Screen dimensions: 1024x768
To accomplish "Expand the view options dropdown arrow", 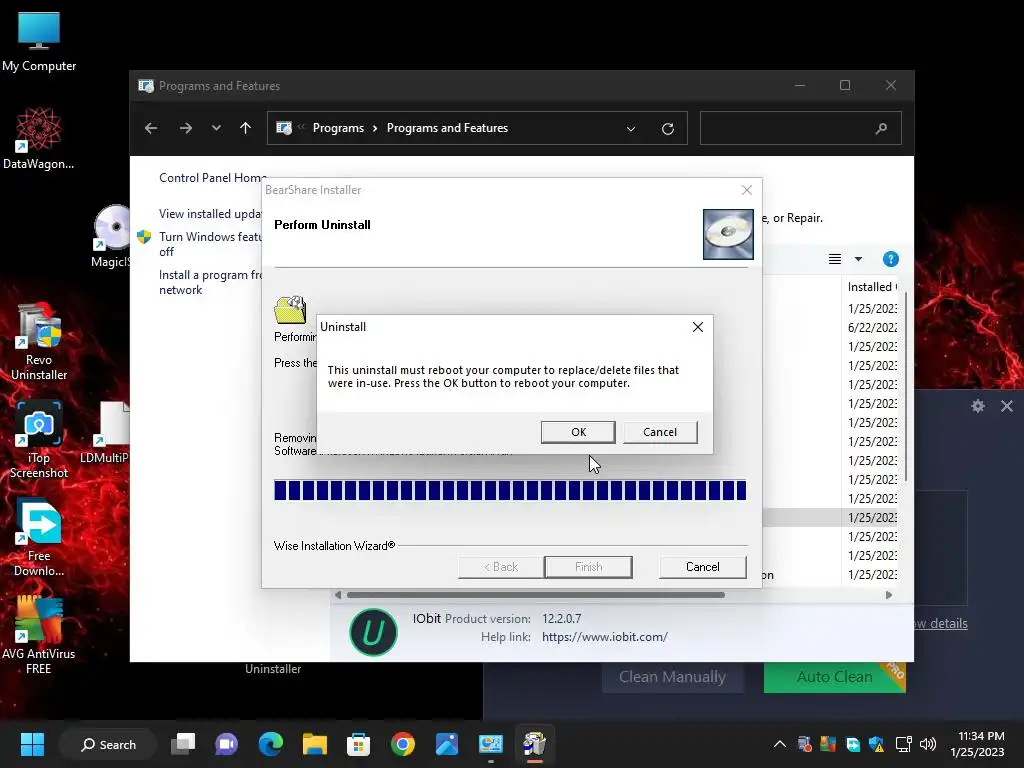I will [x=858, y=259].
